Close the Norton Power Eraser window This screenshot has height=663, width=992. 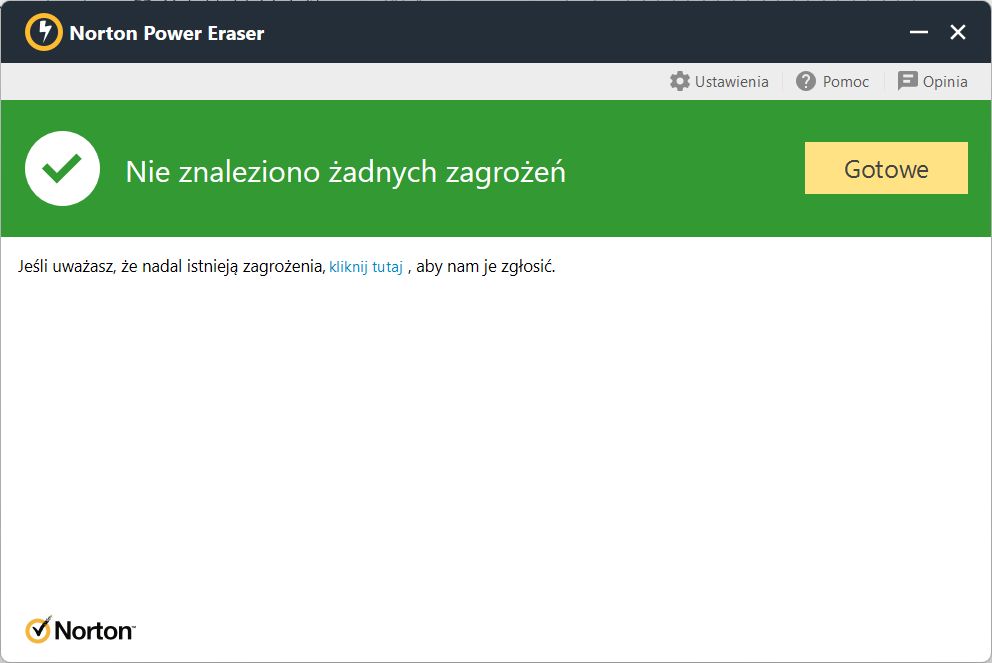[x=958, y=32]
